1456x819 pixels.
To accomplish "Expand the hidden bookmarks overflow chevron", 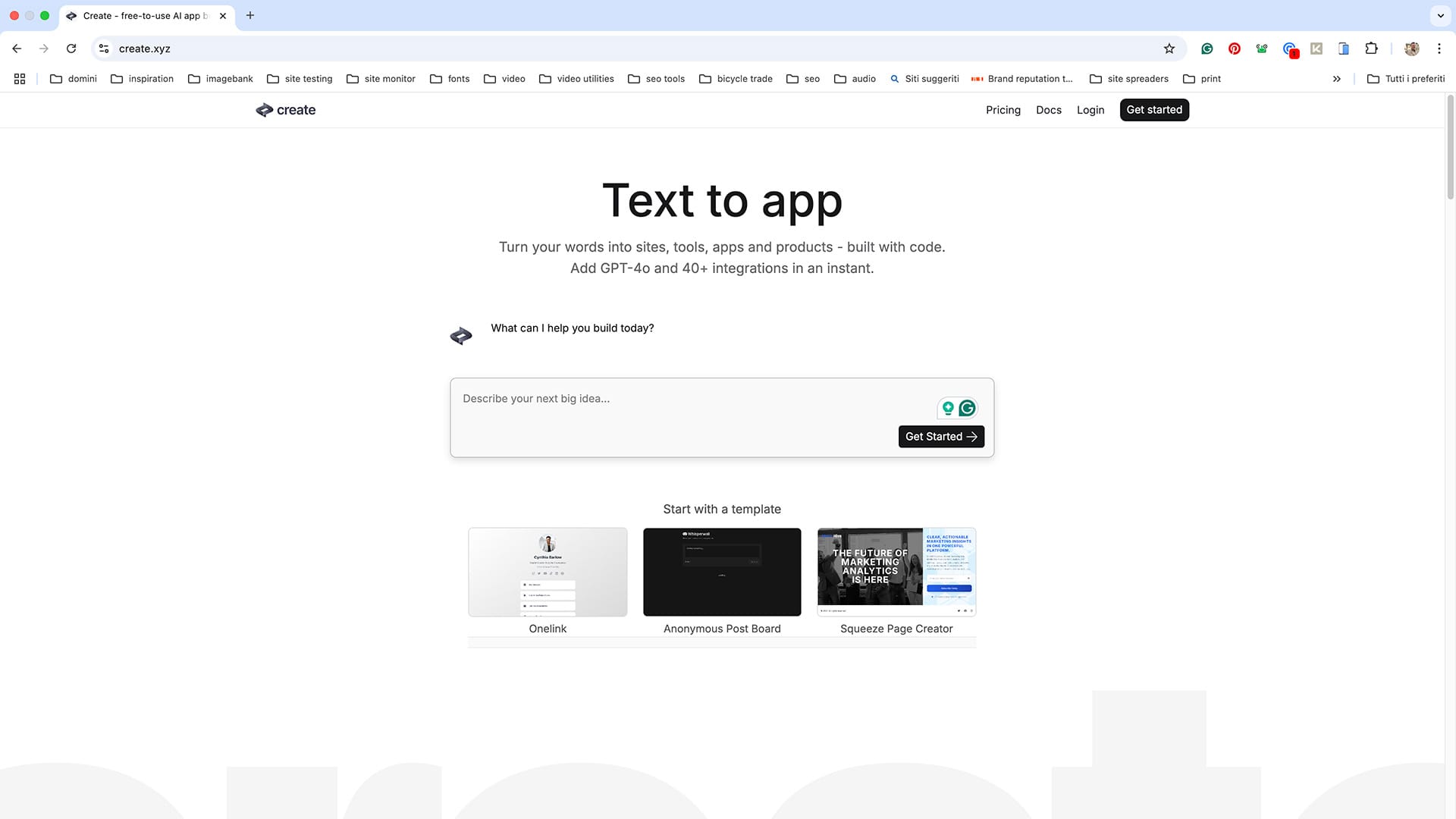I will click(x=1337, y=78).
